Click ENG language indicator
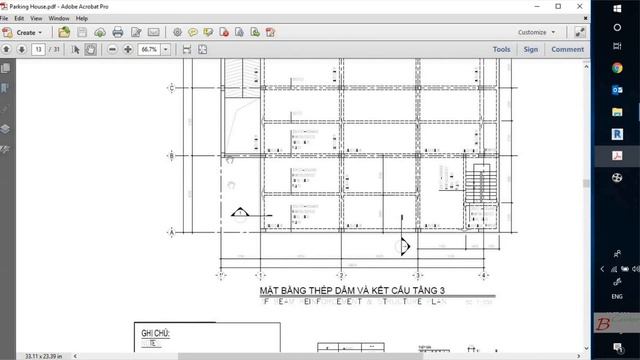The height and width of the screenshot is (360, 640). coord(617,297)
